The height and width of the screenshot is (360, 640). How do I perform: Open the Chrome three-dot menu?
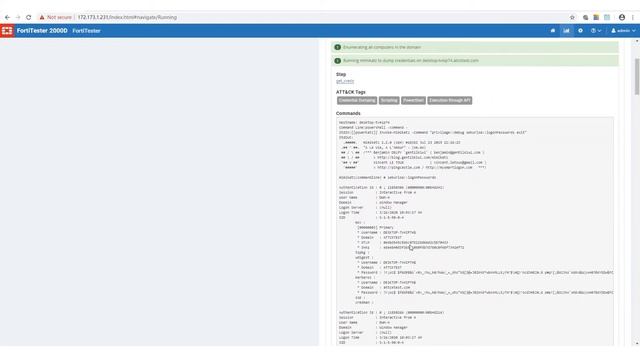(x=633, y=18)
